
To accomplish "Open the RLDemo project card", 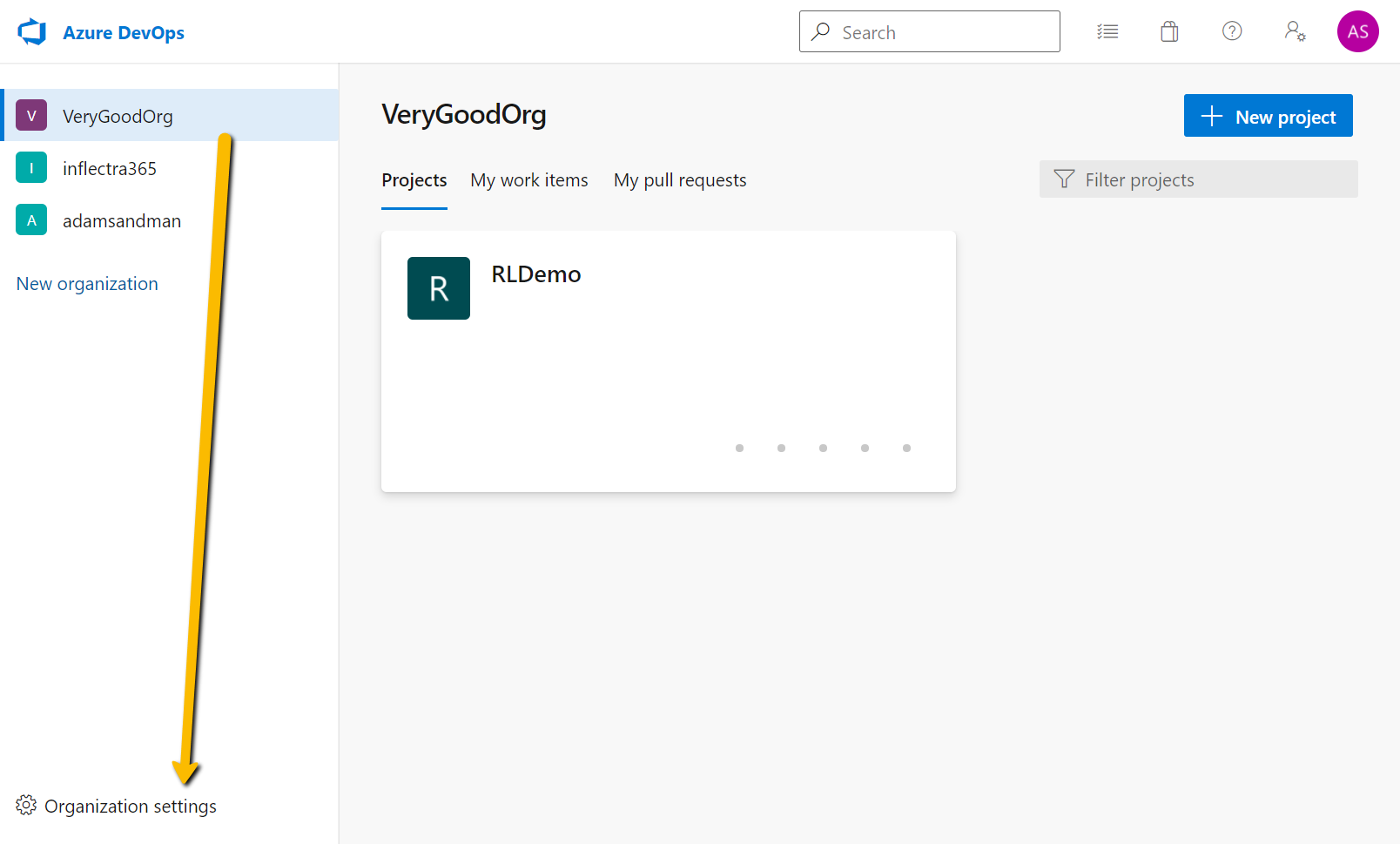I will (x=669, y=361).
